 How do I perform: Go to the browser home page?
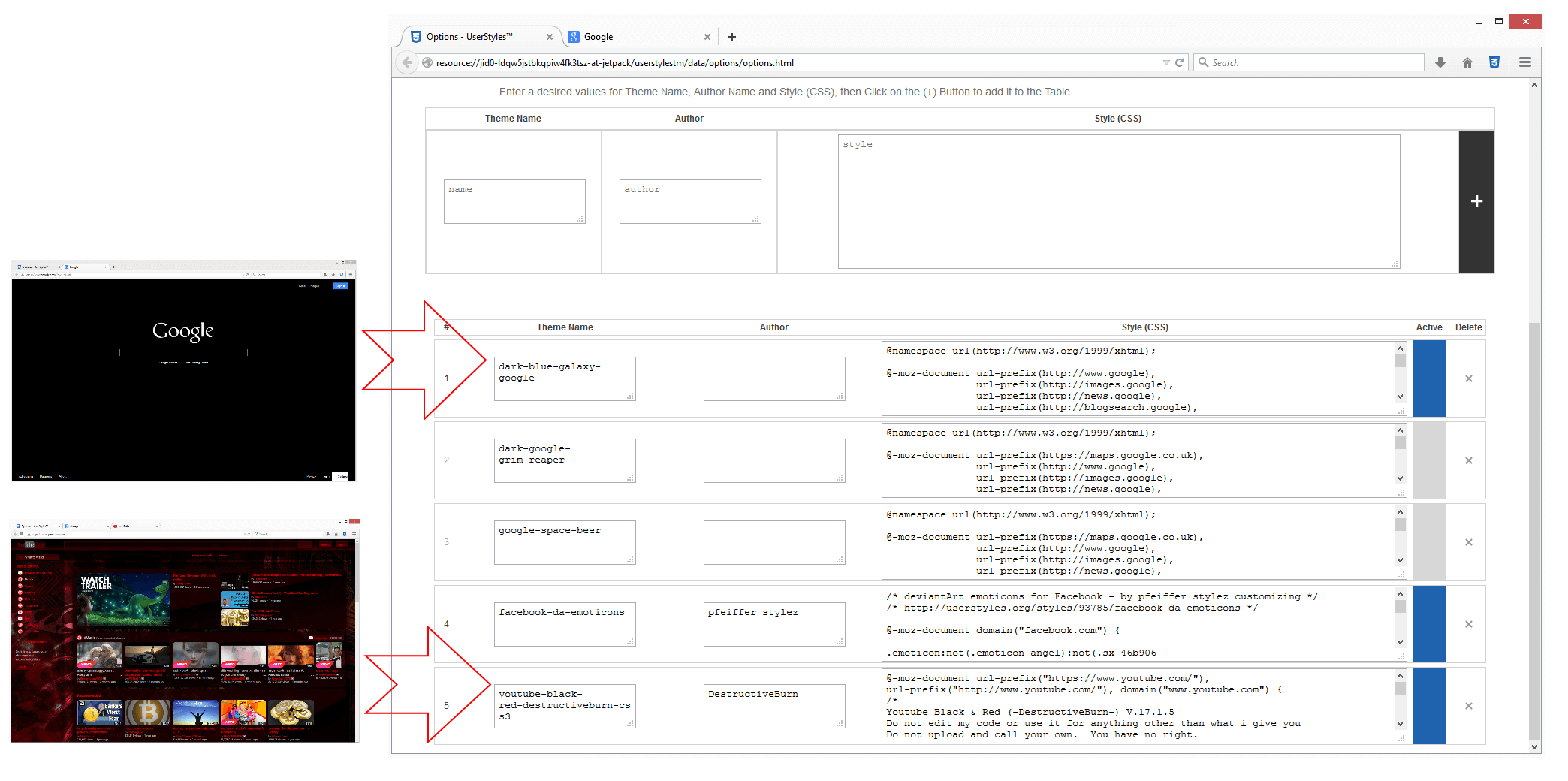(1467, 62)
